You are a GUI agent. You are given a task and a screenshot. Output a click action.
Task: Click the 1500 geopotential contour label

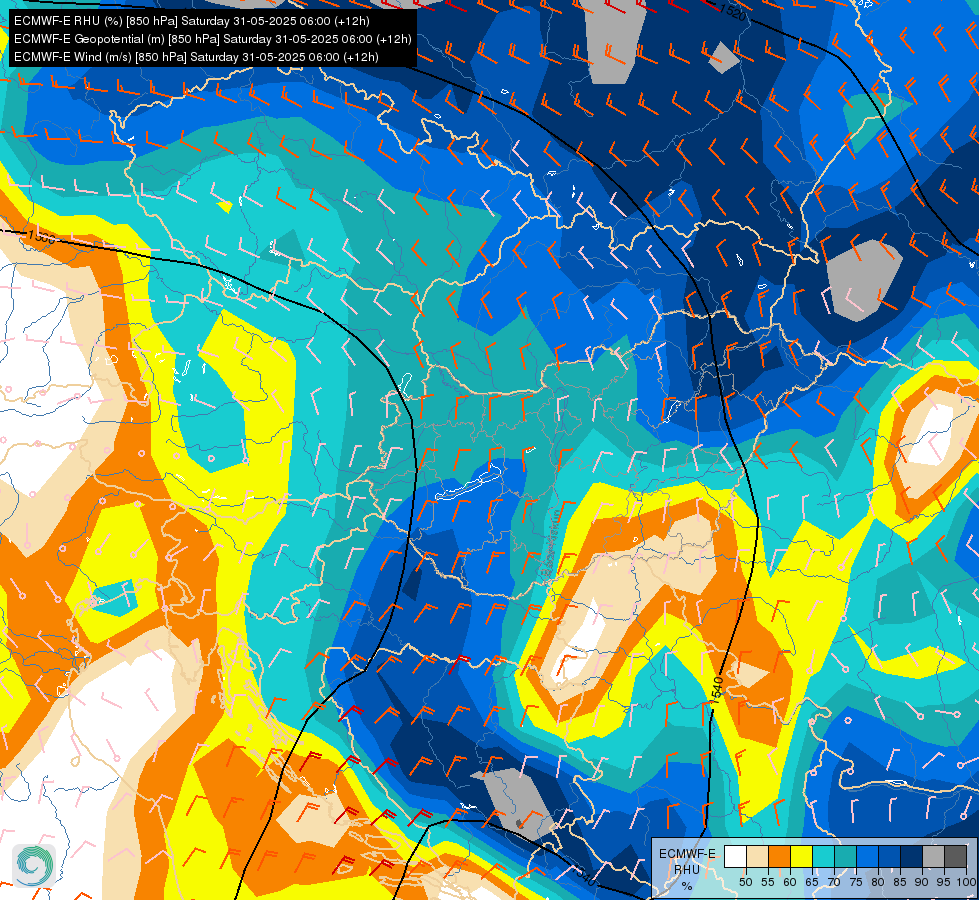(41, 237)
